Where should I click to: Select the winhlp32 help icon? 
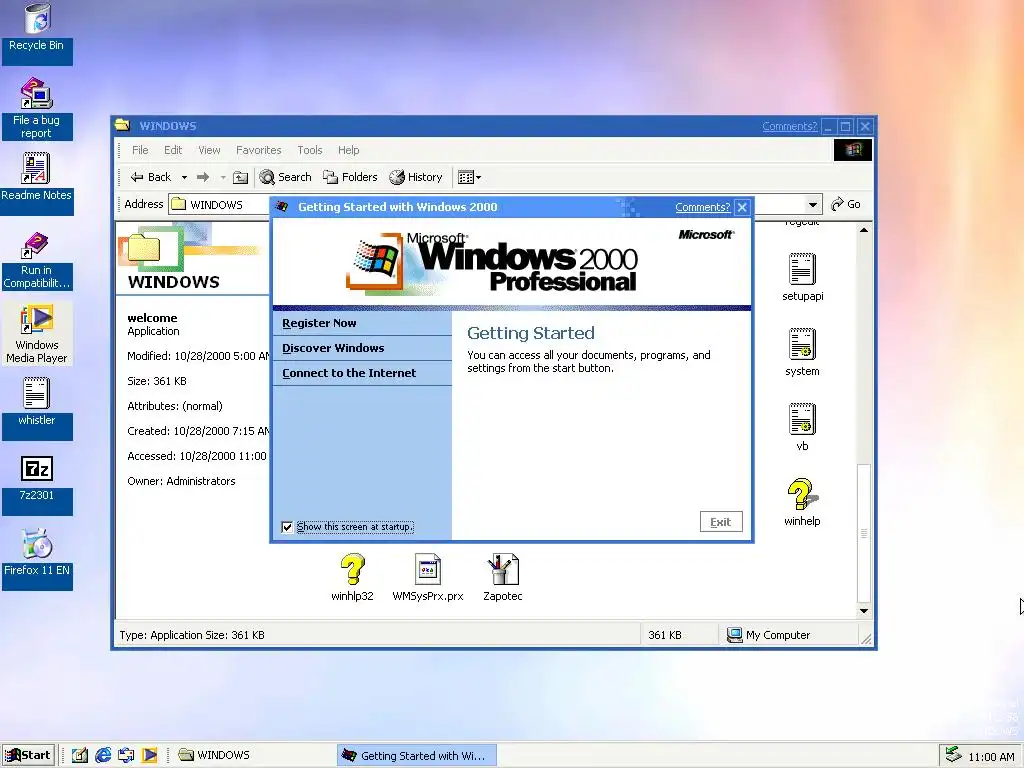point(352,578)
